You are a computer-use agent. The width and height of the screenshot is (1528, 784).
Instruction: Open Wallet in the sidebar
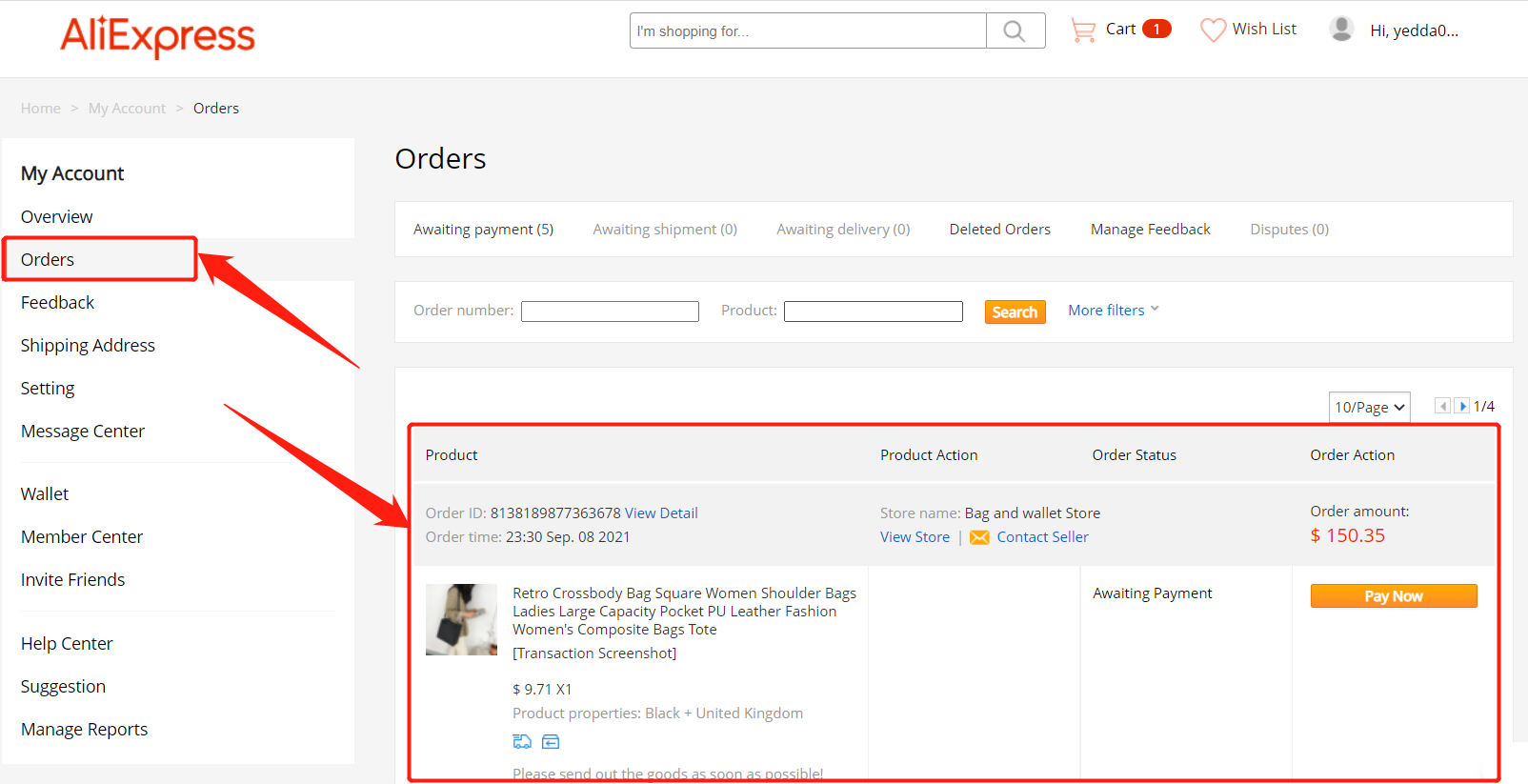[45, 494]
